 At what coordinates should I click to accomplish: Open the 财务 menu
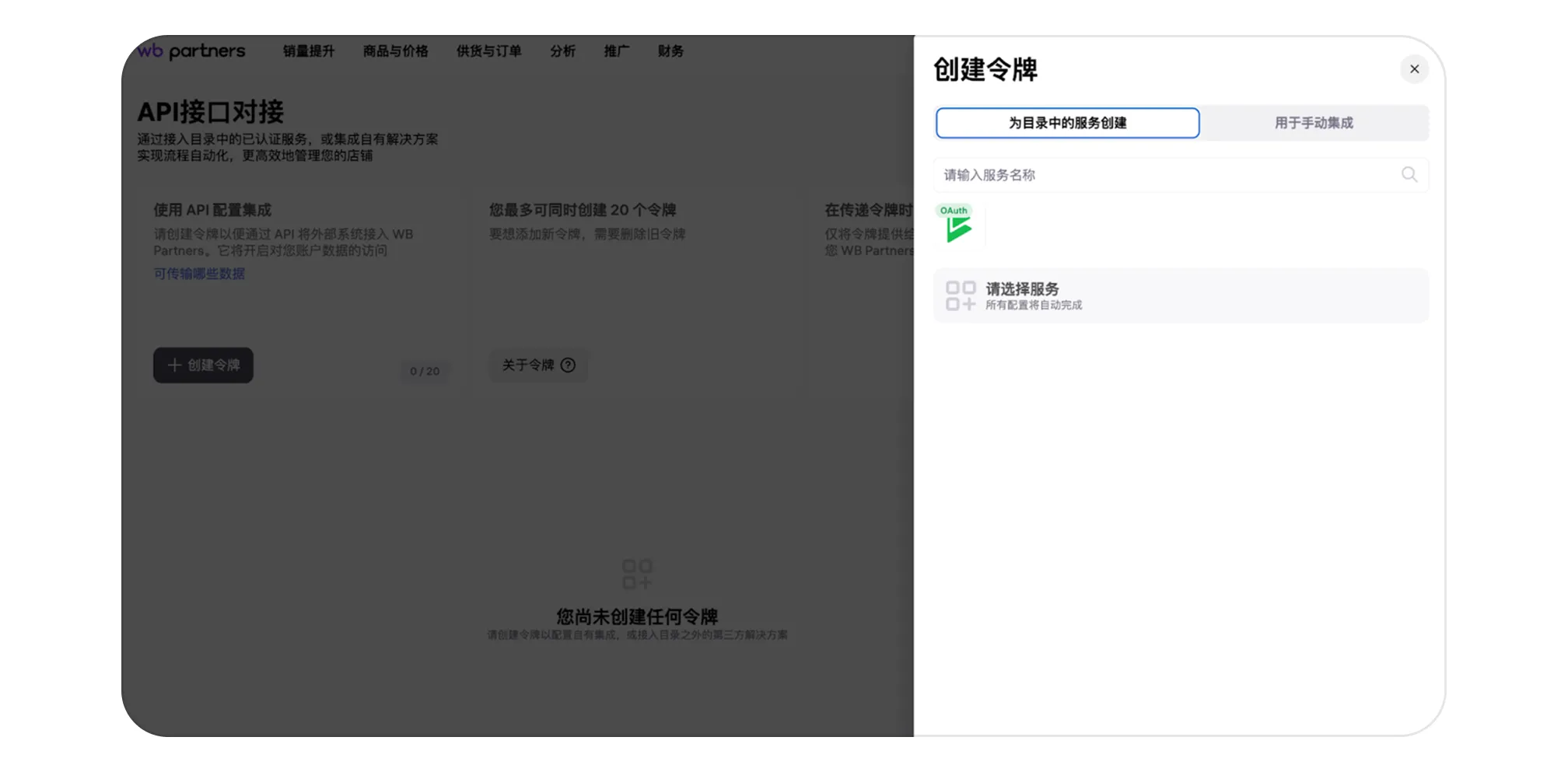pos(670,51)
